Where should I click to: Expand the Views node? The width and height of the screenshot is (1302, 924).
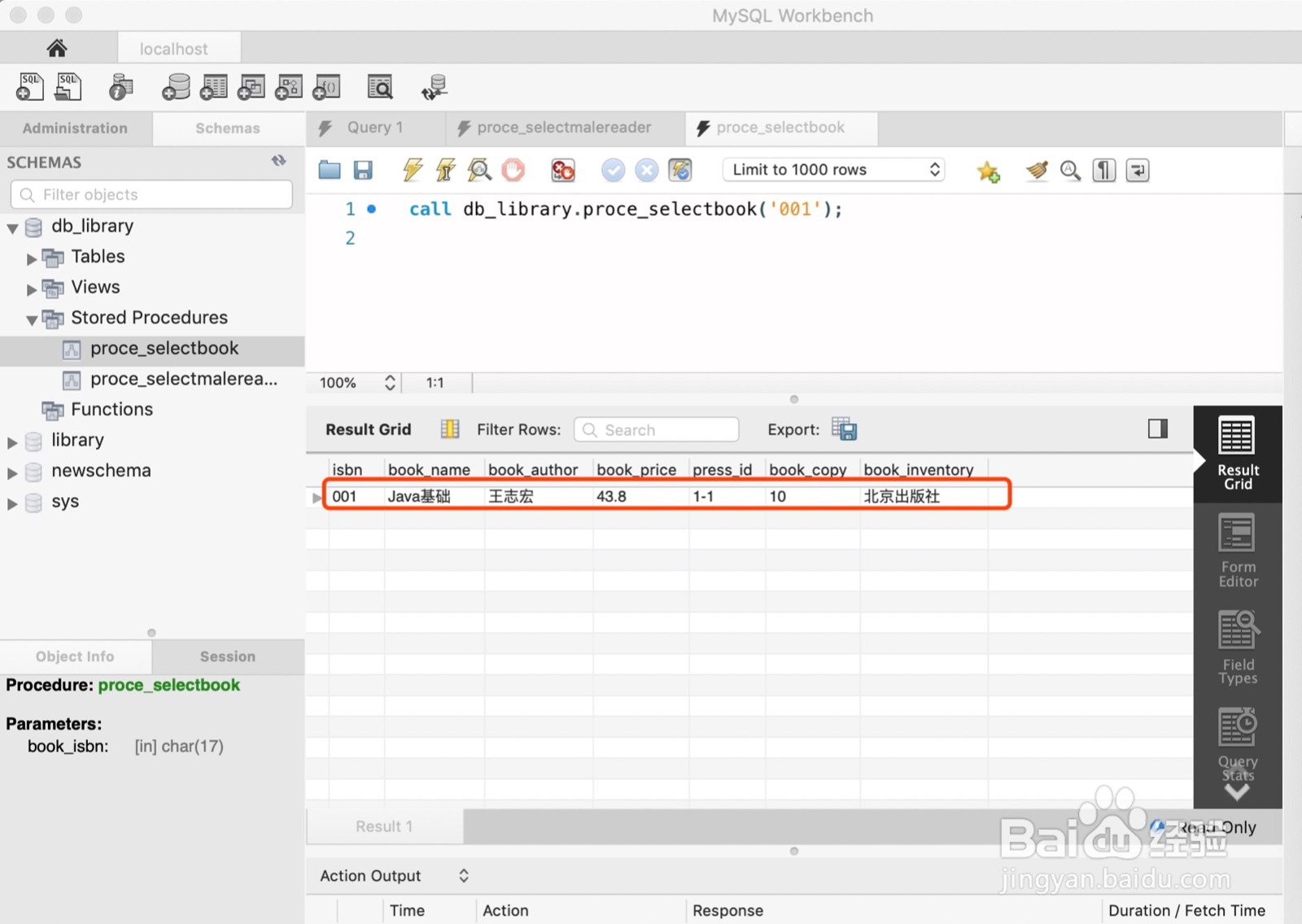click(32, 289)
